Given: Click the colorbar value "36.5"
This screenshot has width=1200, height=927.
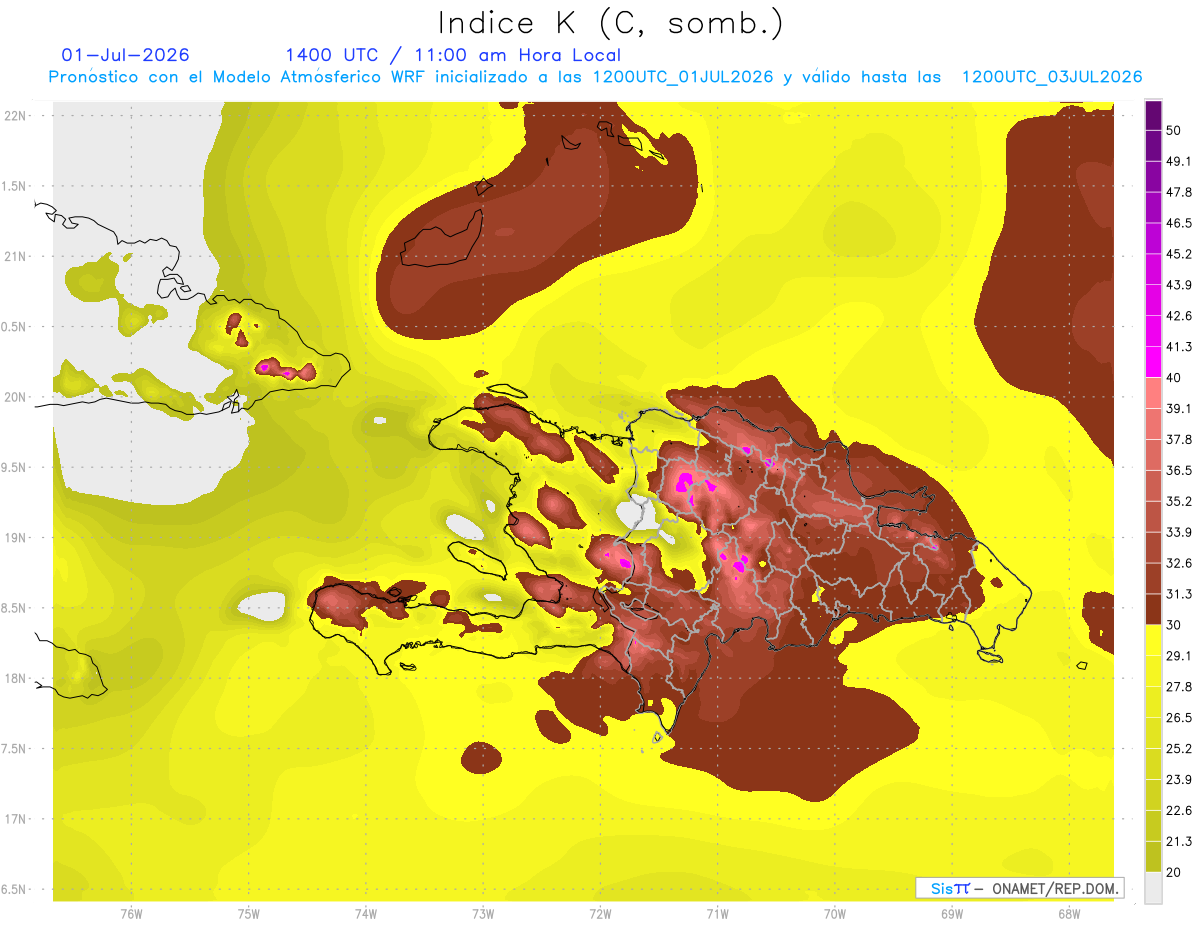Looking at the screenshot, I should pos(1179,470).
